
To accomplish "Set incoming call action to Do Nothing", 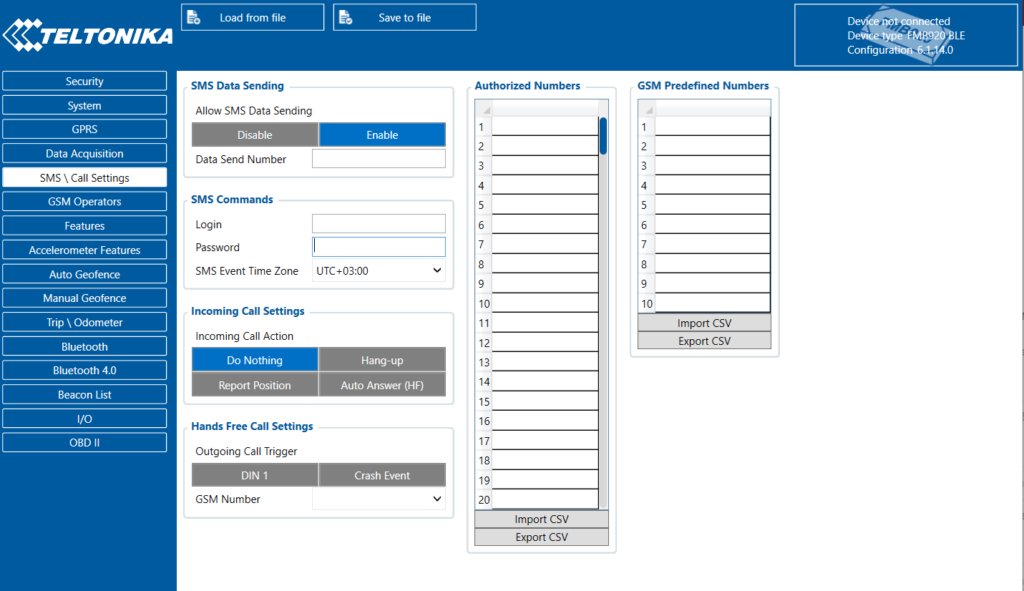I will [x=255, y=360].
